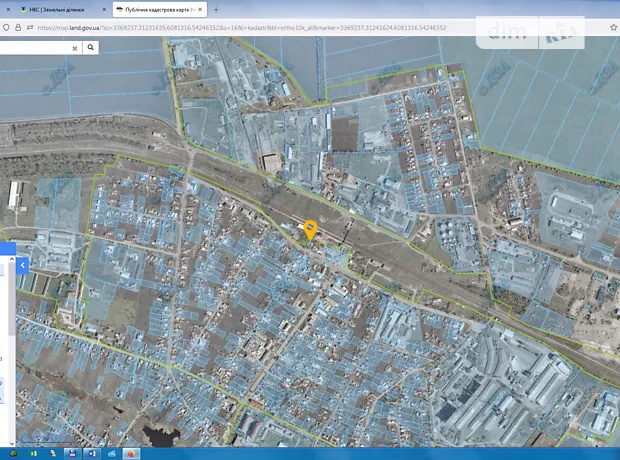The image size is (620, 460).
Task: Click inside the map search input
Action: click(35, 47)
